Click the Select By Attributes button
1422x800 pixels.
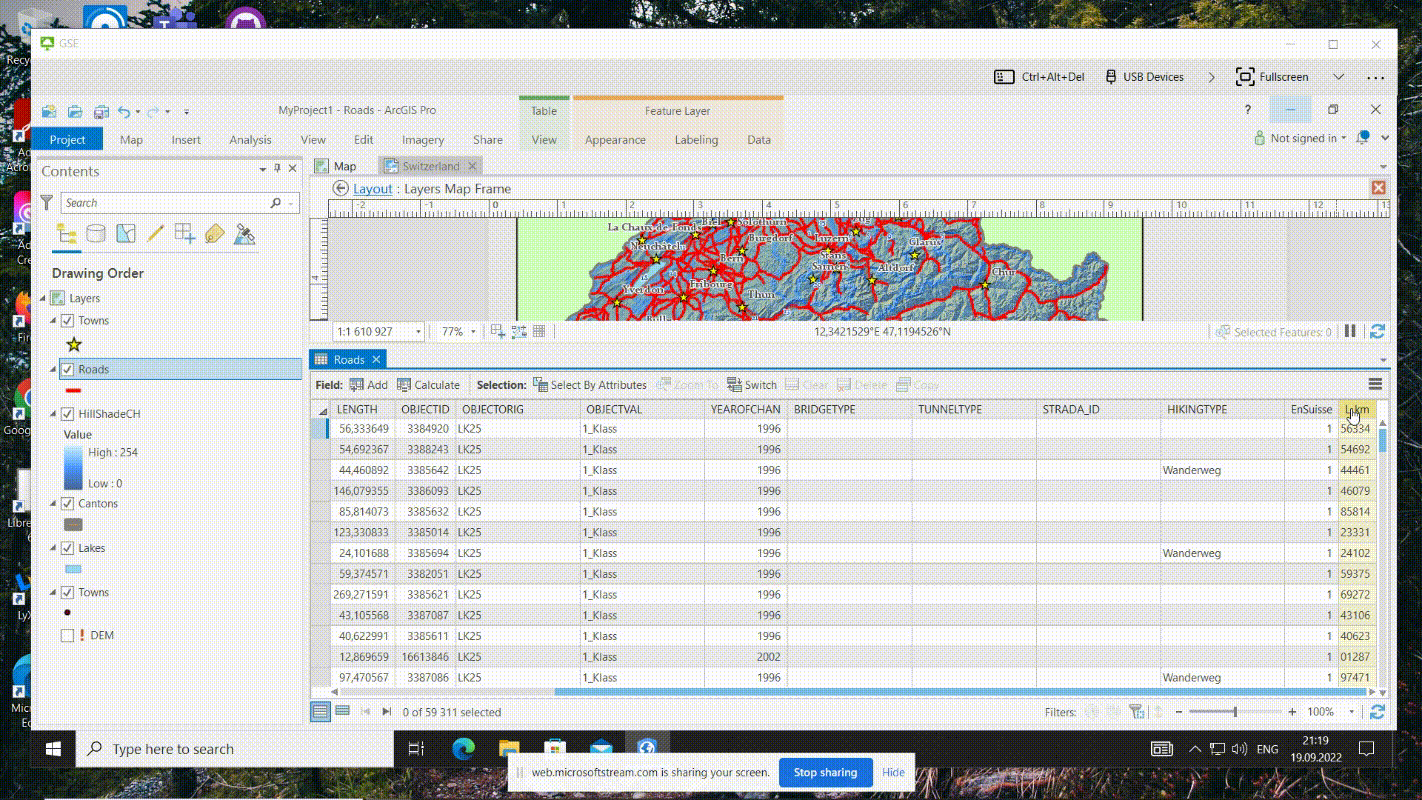590,385
